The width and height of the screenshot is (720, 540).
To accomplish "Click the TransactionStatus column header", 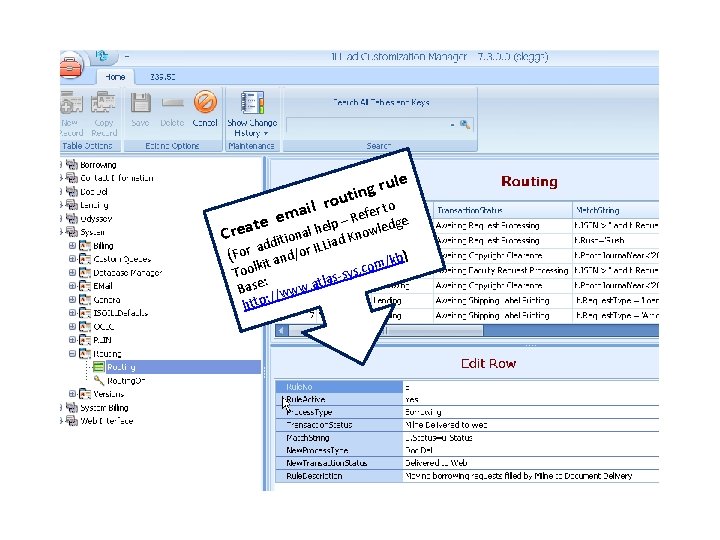I will [503, 210].
